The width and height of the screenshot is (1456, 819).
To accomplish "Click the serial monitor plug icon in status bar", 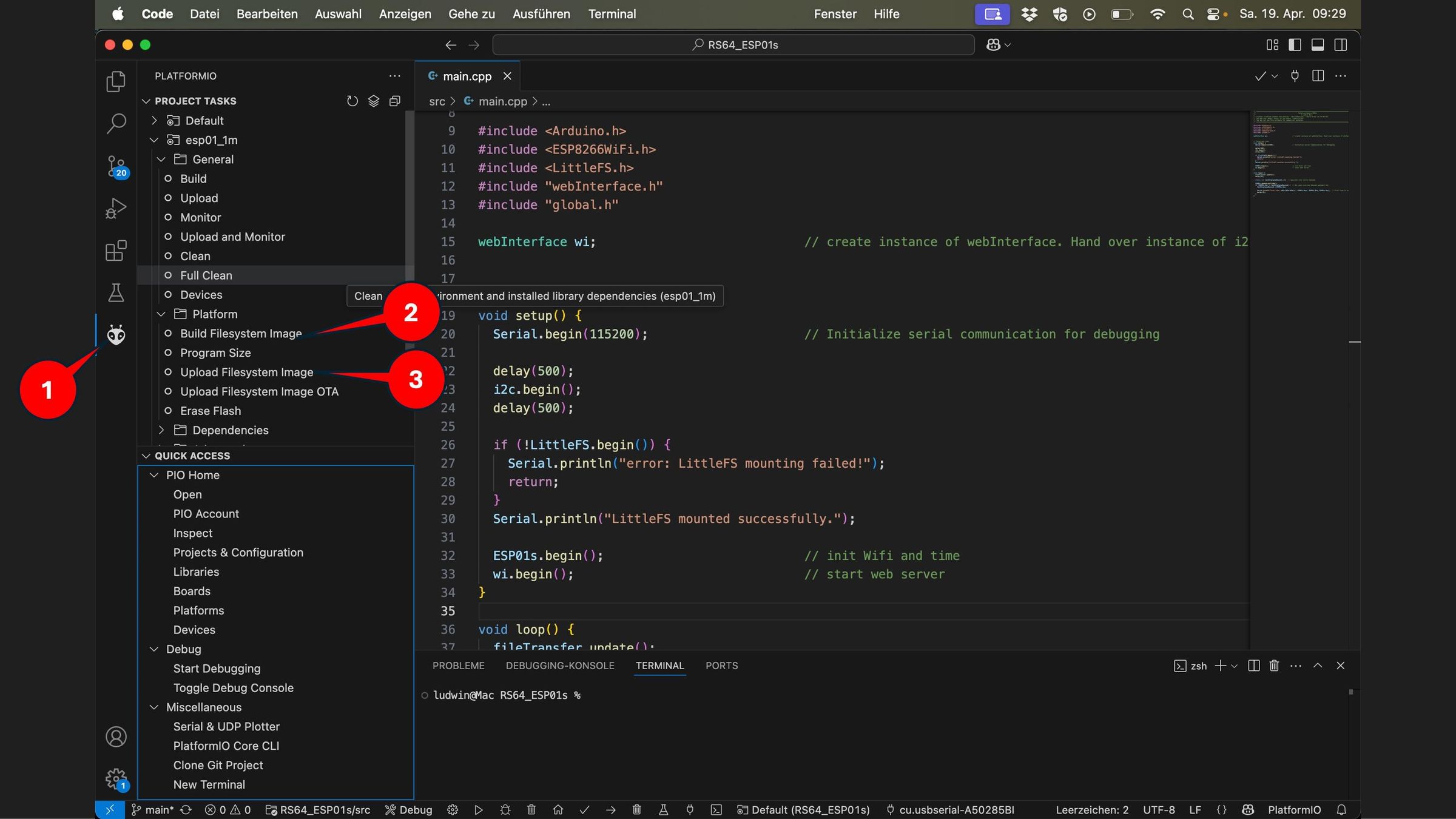I will (690, 809).
